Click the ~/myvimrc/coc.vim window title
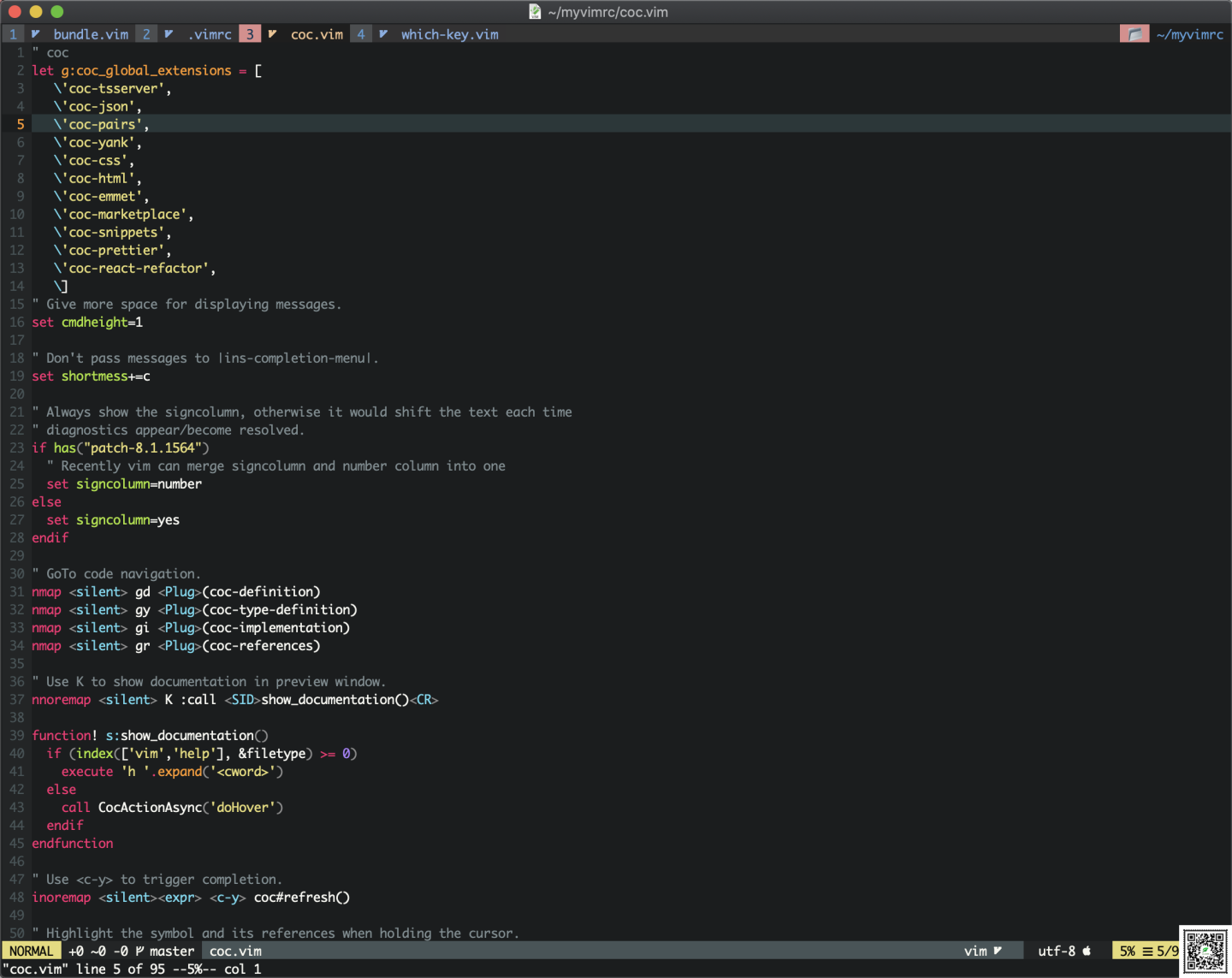 click(607, 12)
